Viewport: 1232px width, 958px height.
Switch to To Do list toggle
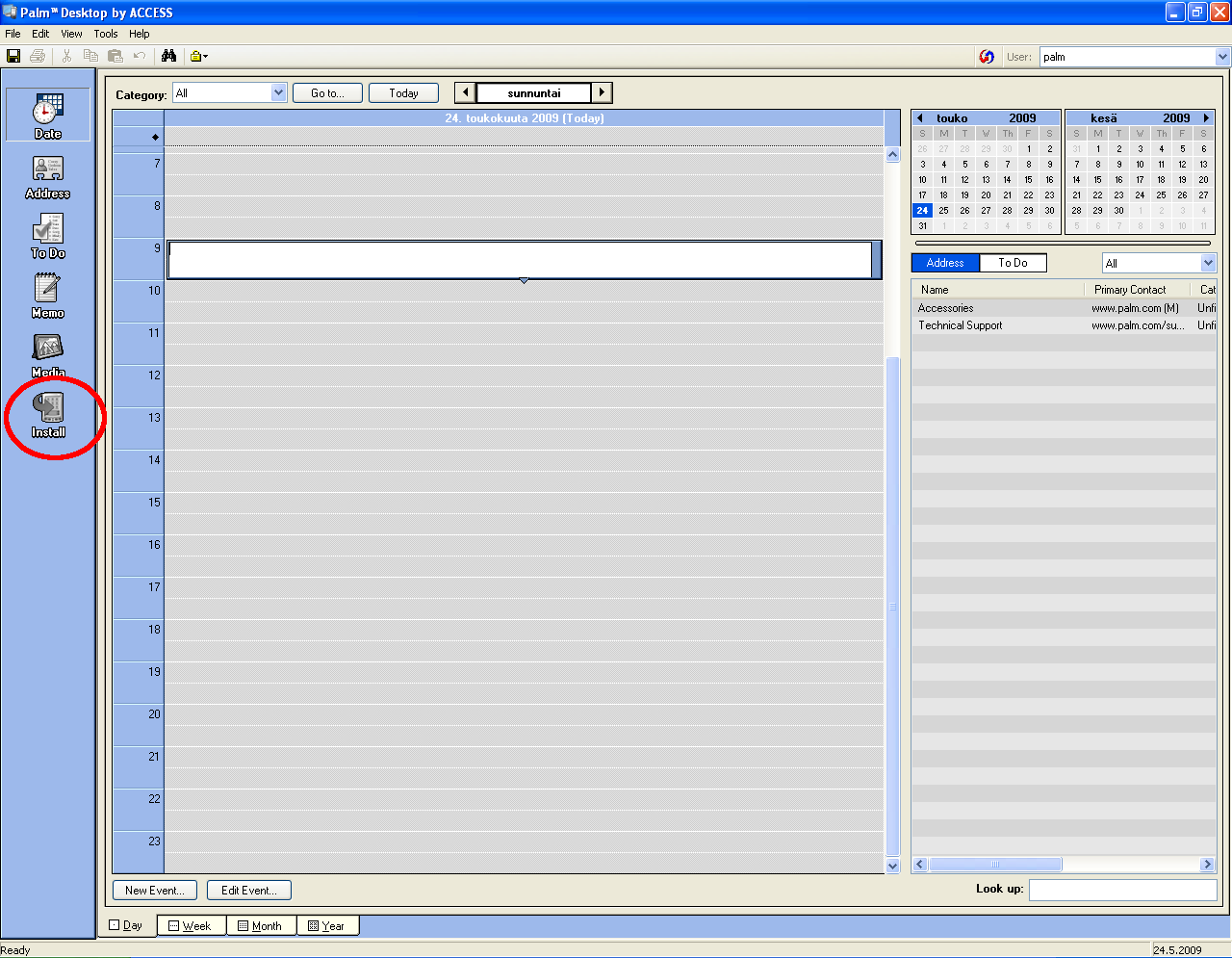pyautogui.click(x=1013, y=263)
